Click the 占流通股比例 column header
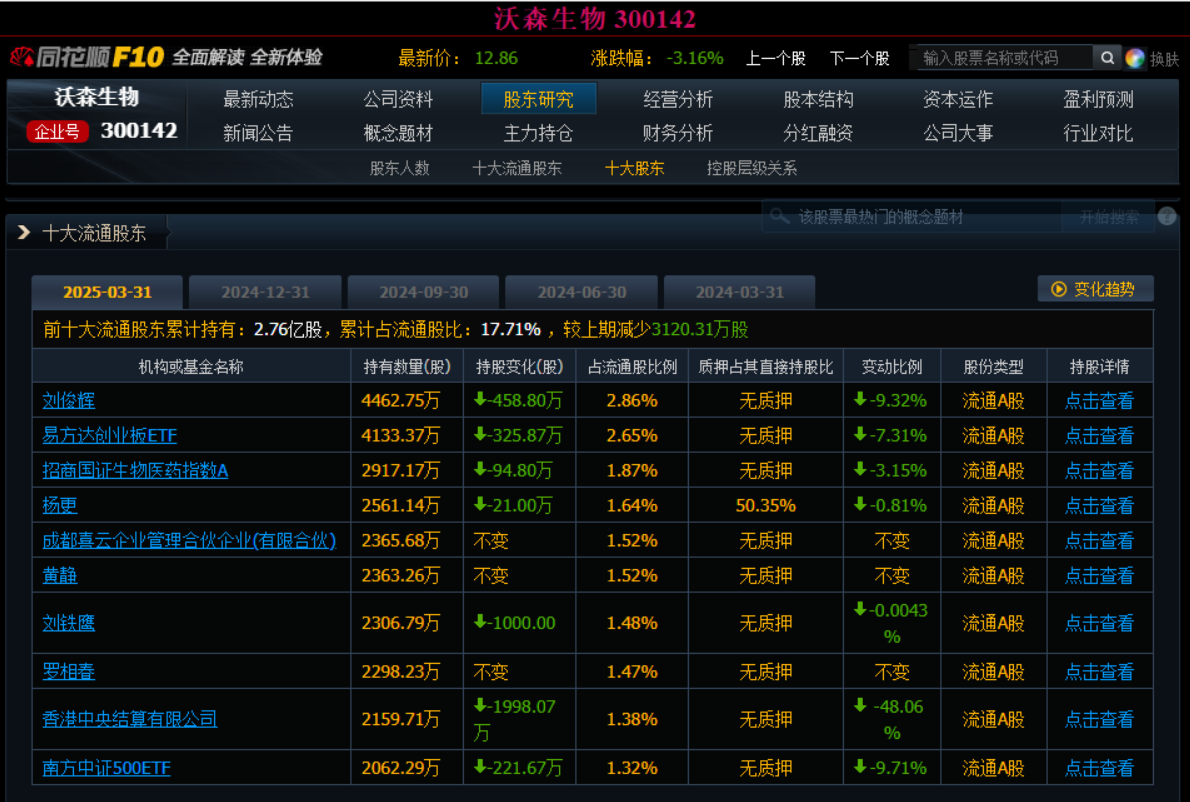Screen dimensions: 1190x802 632,367
